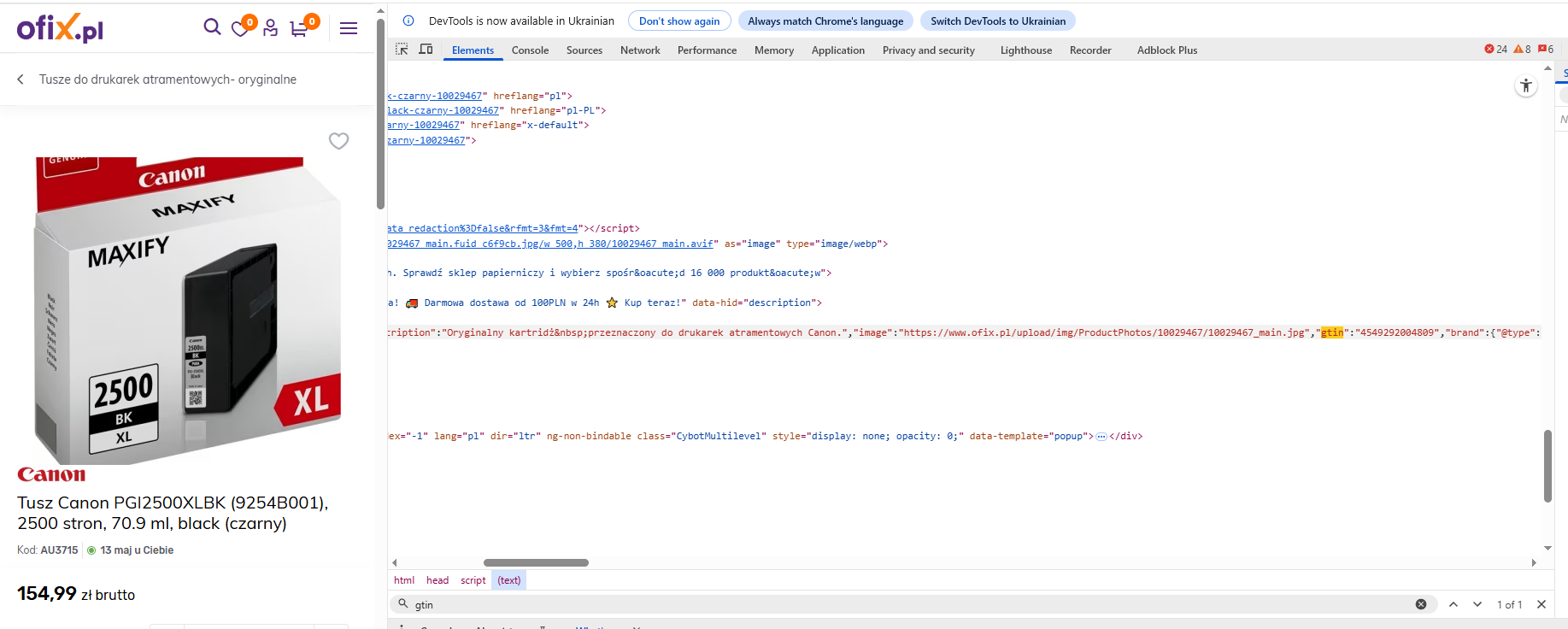This screenshot has width=1568, height=629.
Task: Click the product title Tusz Canon PGI2500XLBK
Action: point(173,513)
